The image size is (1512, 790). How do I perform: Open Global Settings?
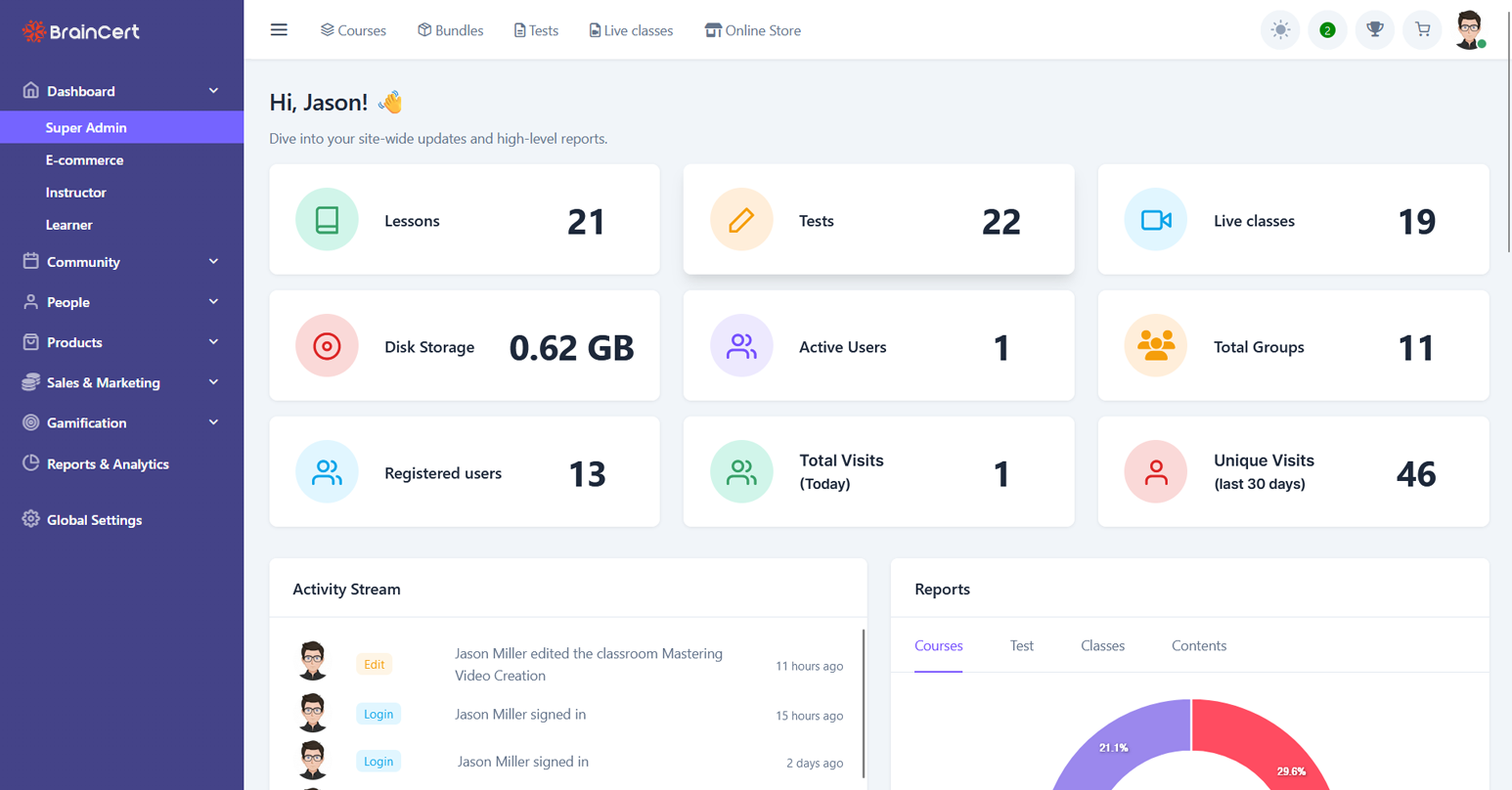pos(95,519)
